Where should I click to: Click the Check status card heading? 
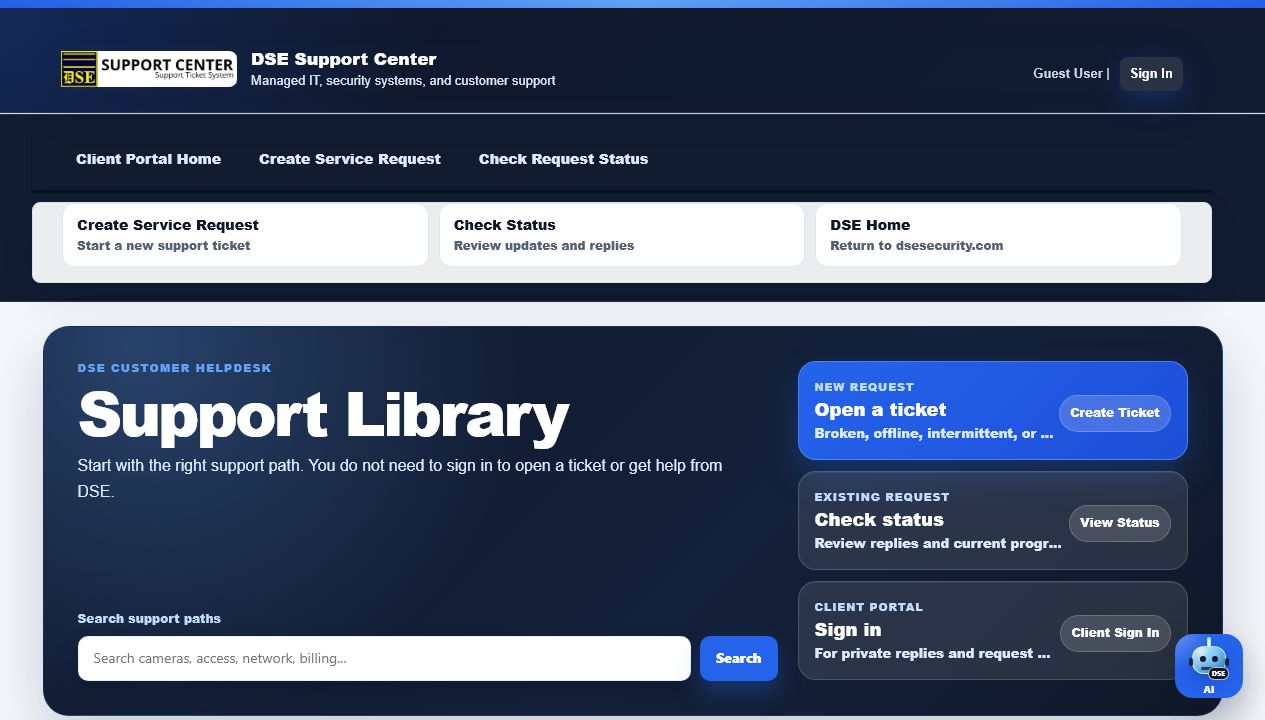pos(879,520)
